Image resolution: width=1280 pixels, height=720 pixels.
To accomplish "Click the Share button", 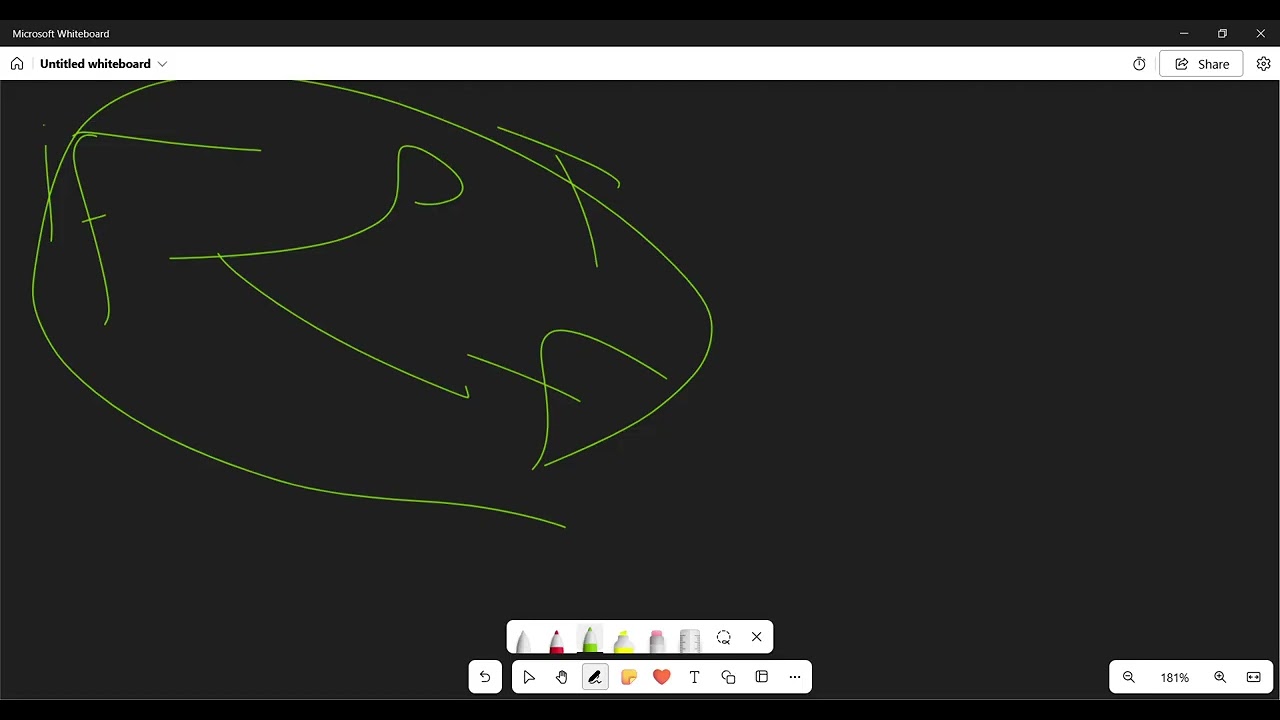I will (x=1201, y=64).
